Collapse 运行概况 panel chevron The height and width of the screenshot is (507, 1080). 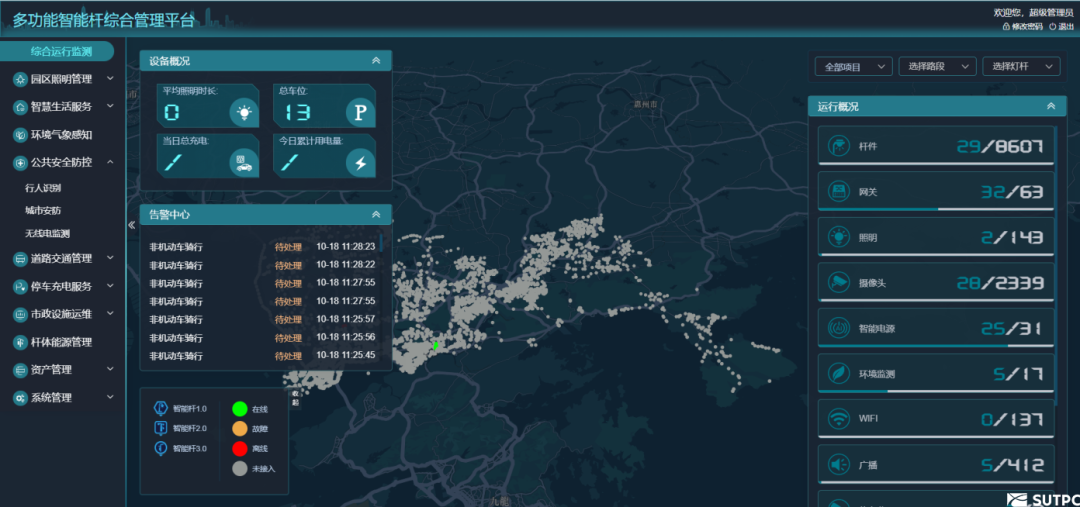tap(1051, 106)
